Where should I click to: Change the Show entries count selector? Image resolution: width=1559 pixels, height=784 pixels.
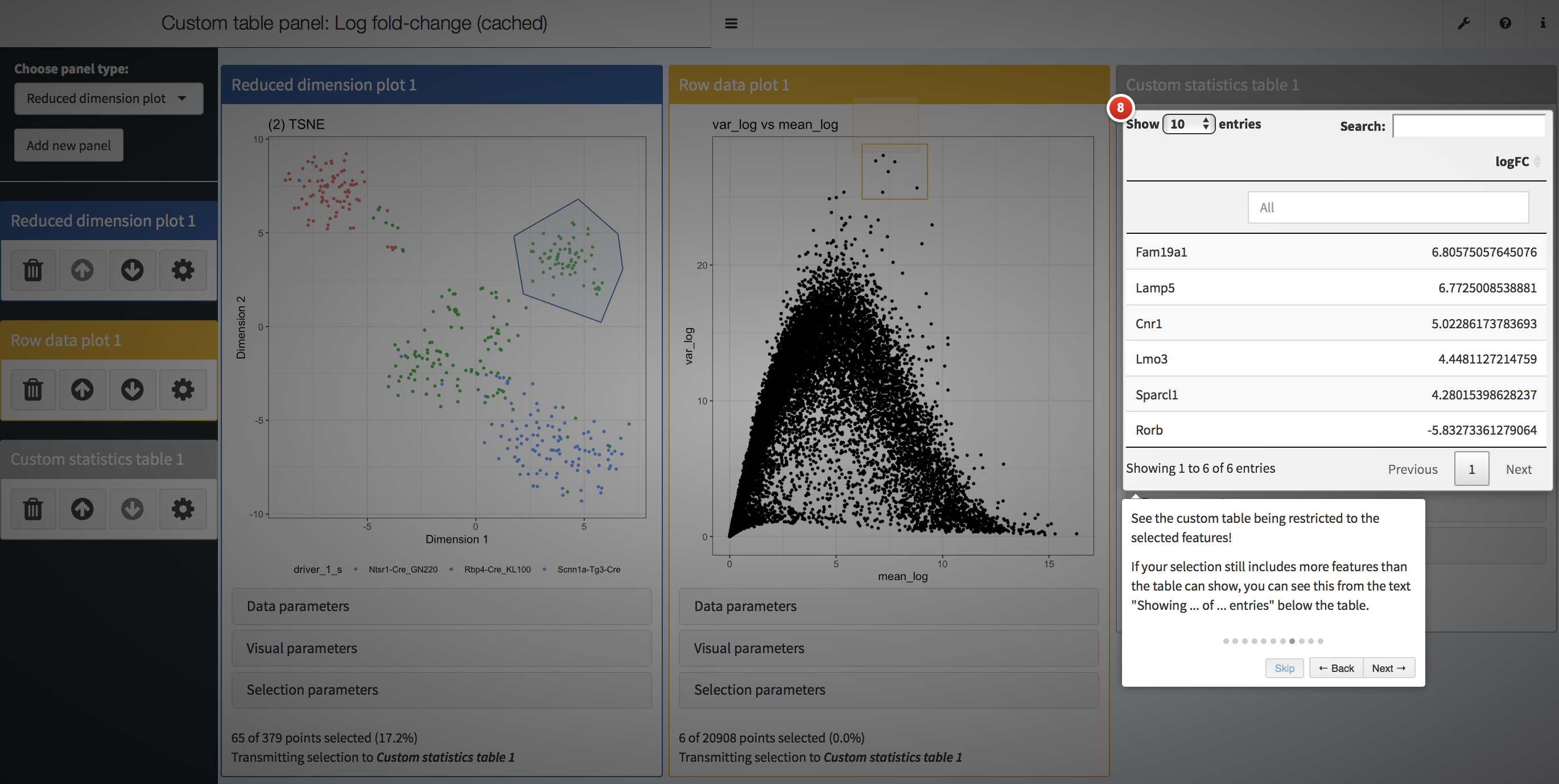[1188, 124]
